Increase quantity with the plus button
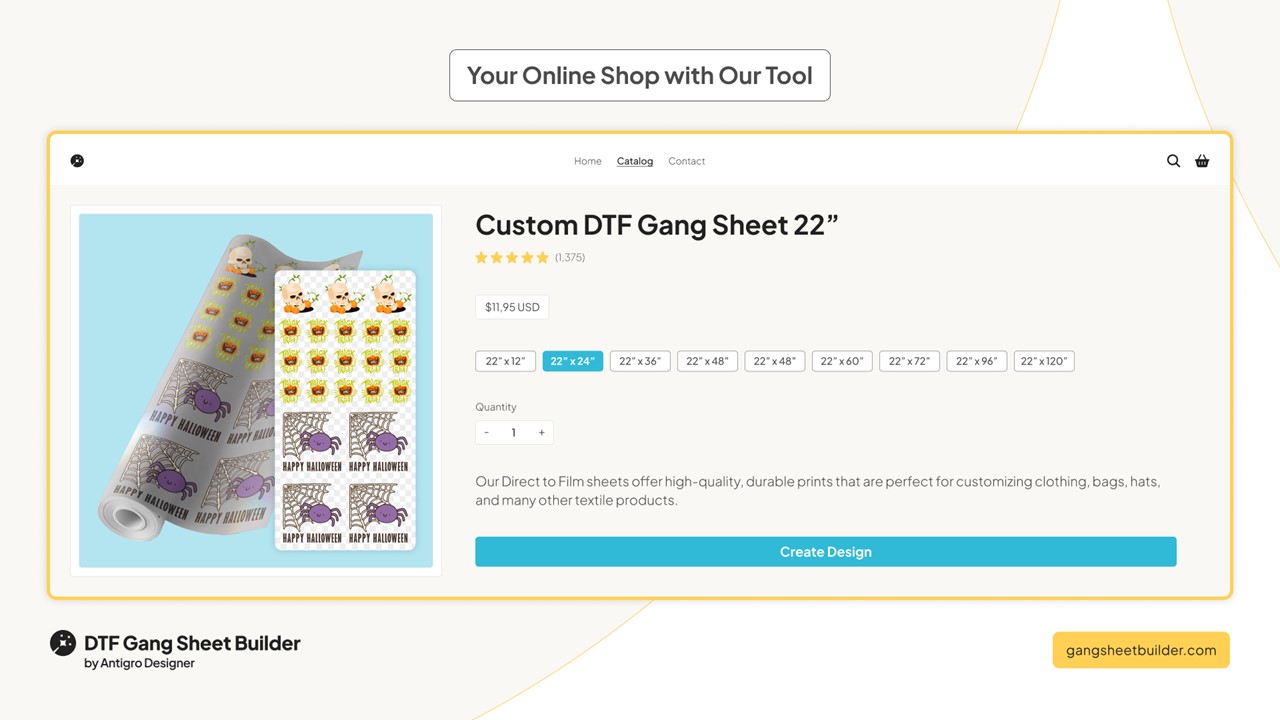 tap(541, 433)
